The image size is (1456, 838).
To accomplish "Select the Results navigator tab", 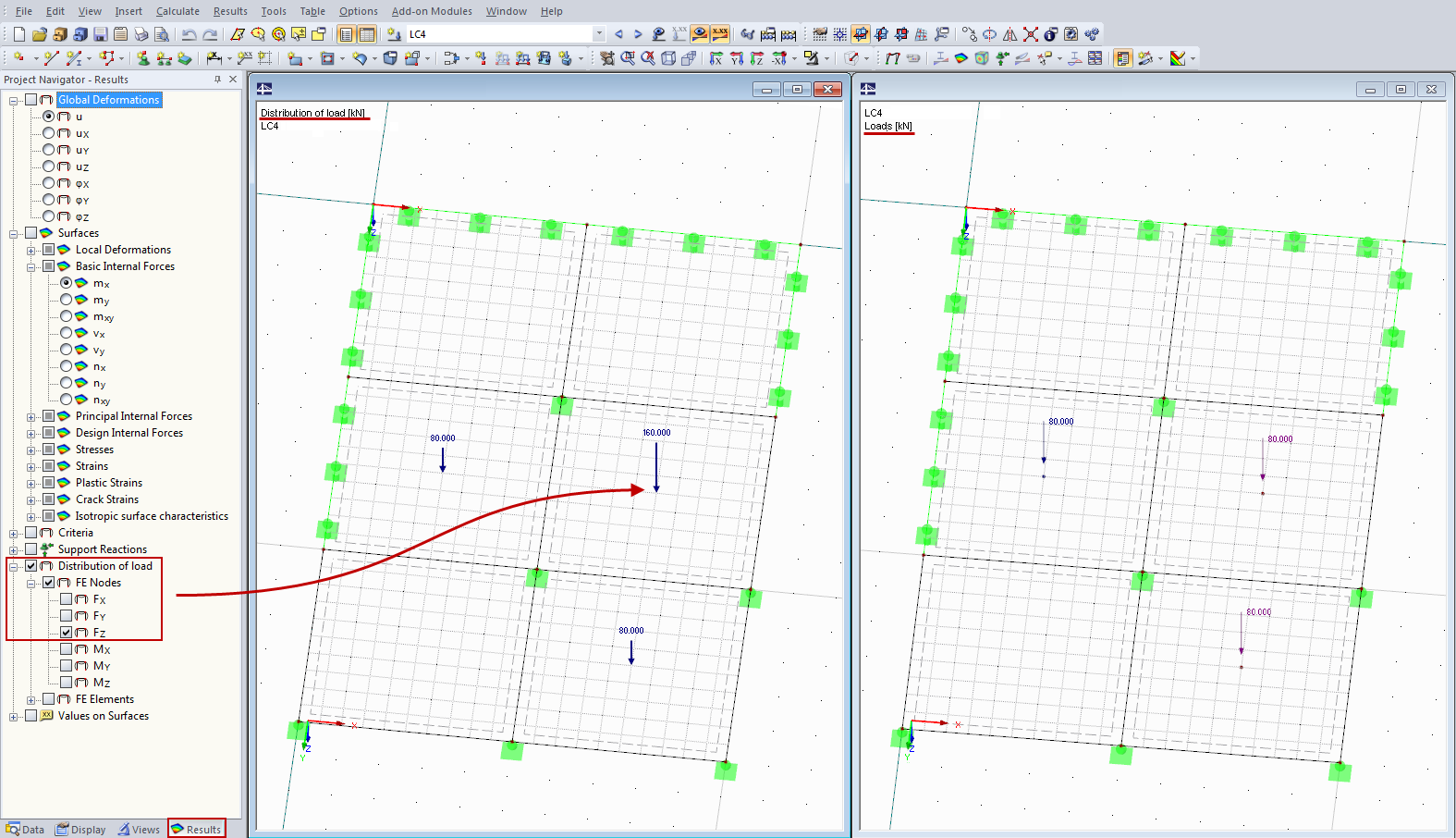I will pos(196,829).
